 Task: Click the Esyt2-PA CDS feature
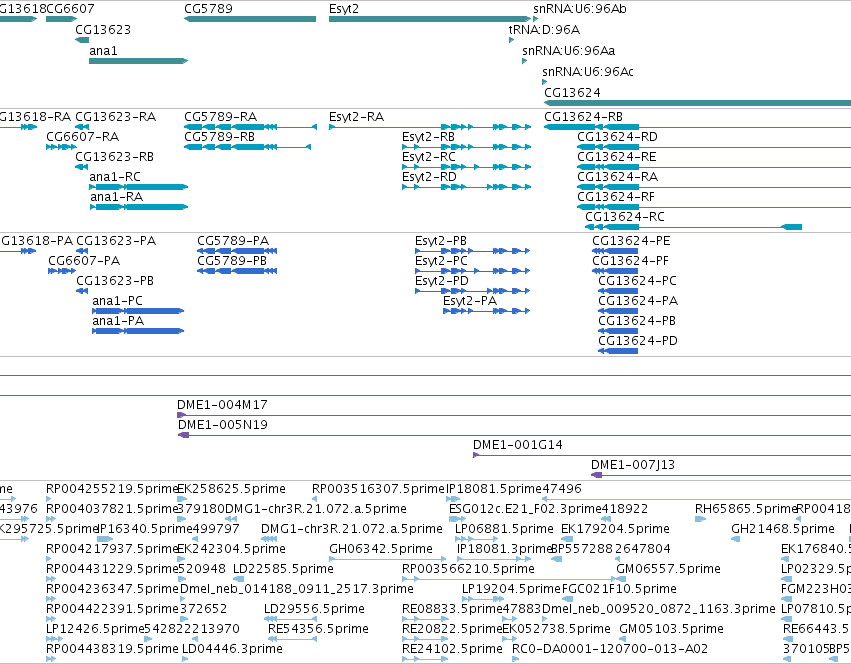[486, 311]
